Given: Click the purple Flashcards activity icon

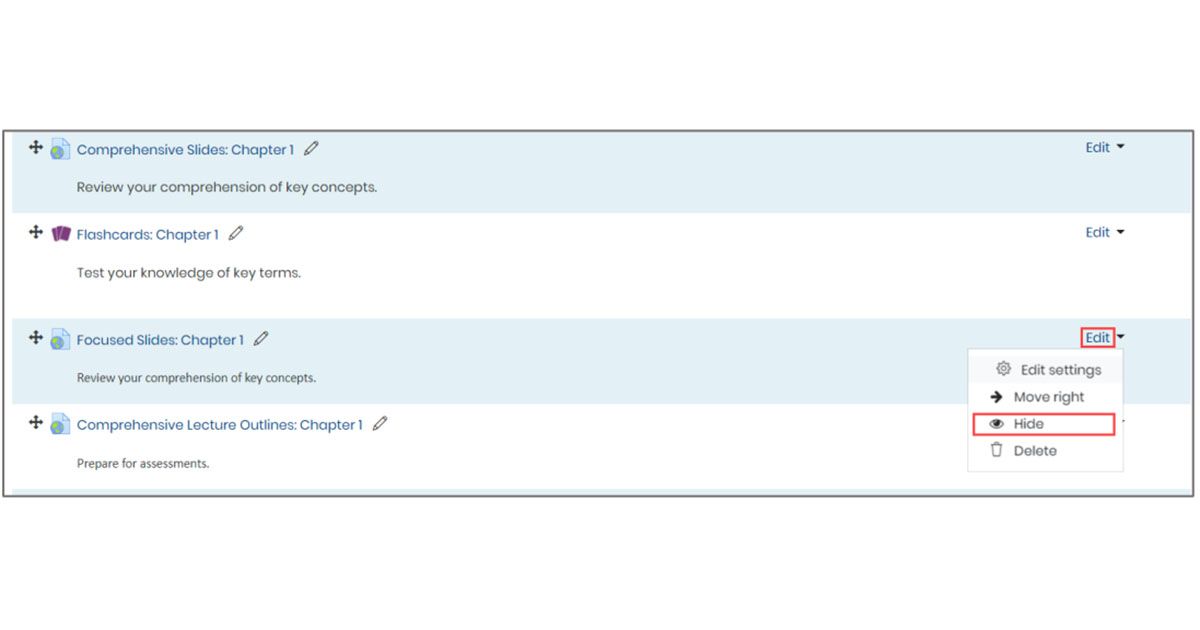Looking at the screenshot, I should click(x=61, y=234).
